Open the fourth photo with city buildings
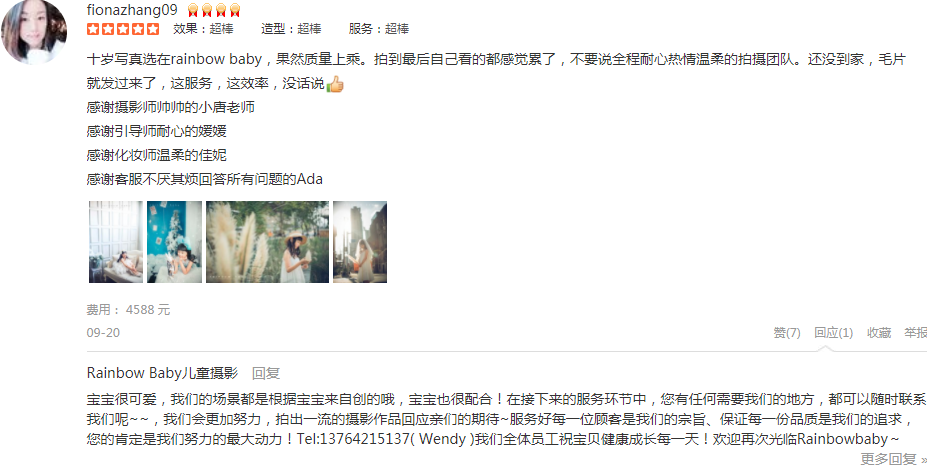 [360, 242]
